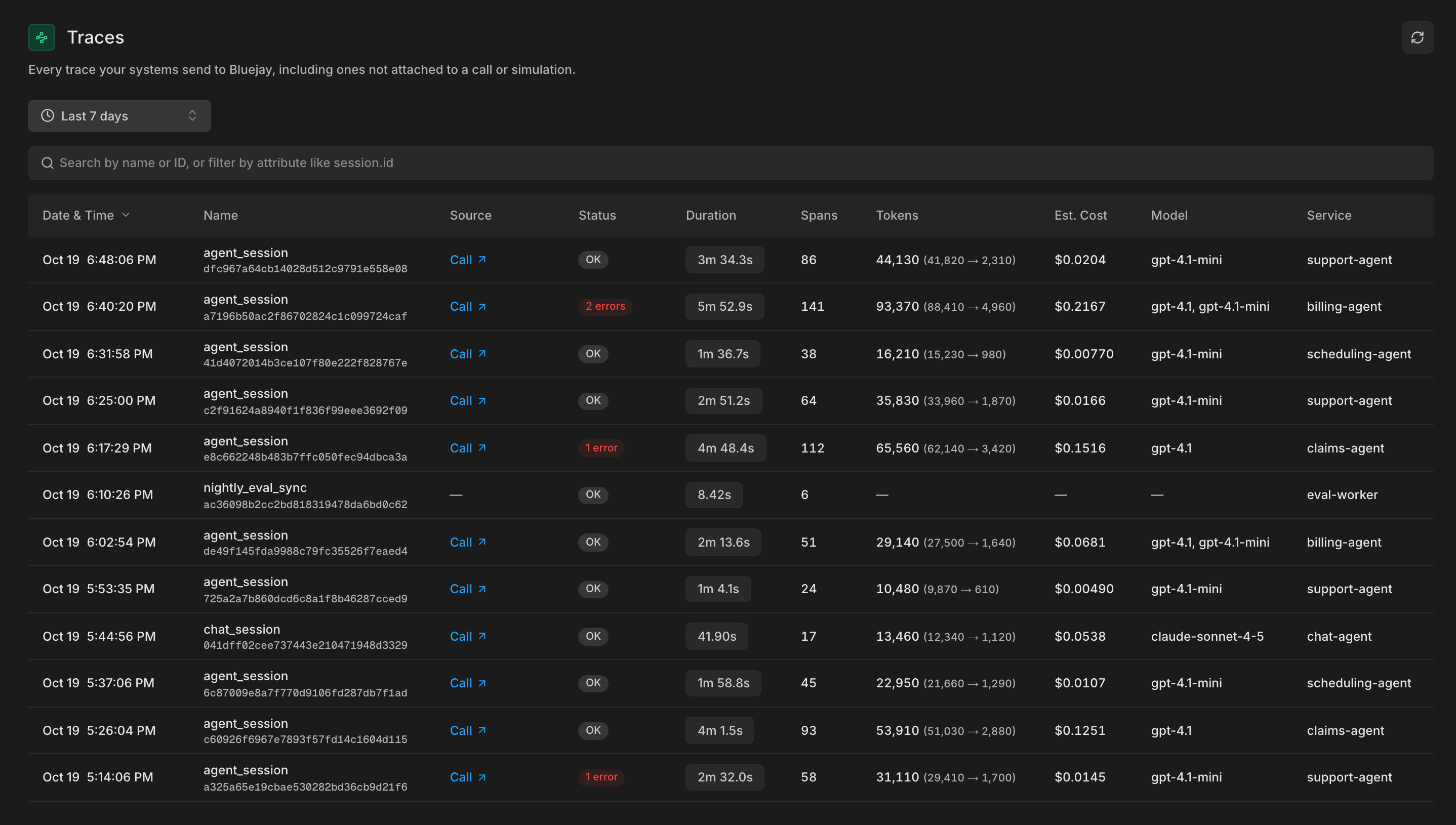Open the Call link for the 6:40:20 PM trace
Screen dimensions: 1456x825
pyautogui.click(x=468, y=307)
